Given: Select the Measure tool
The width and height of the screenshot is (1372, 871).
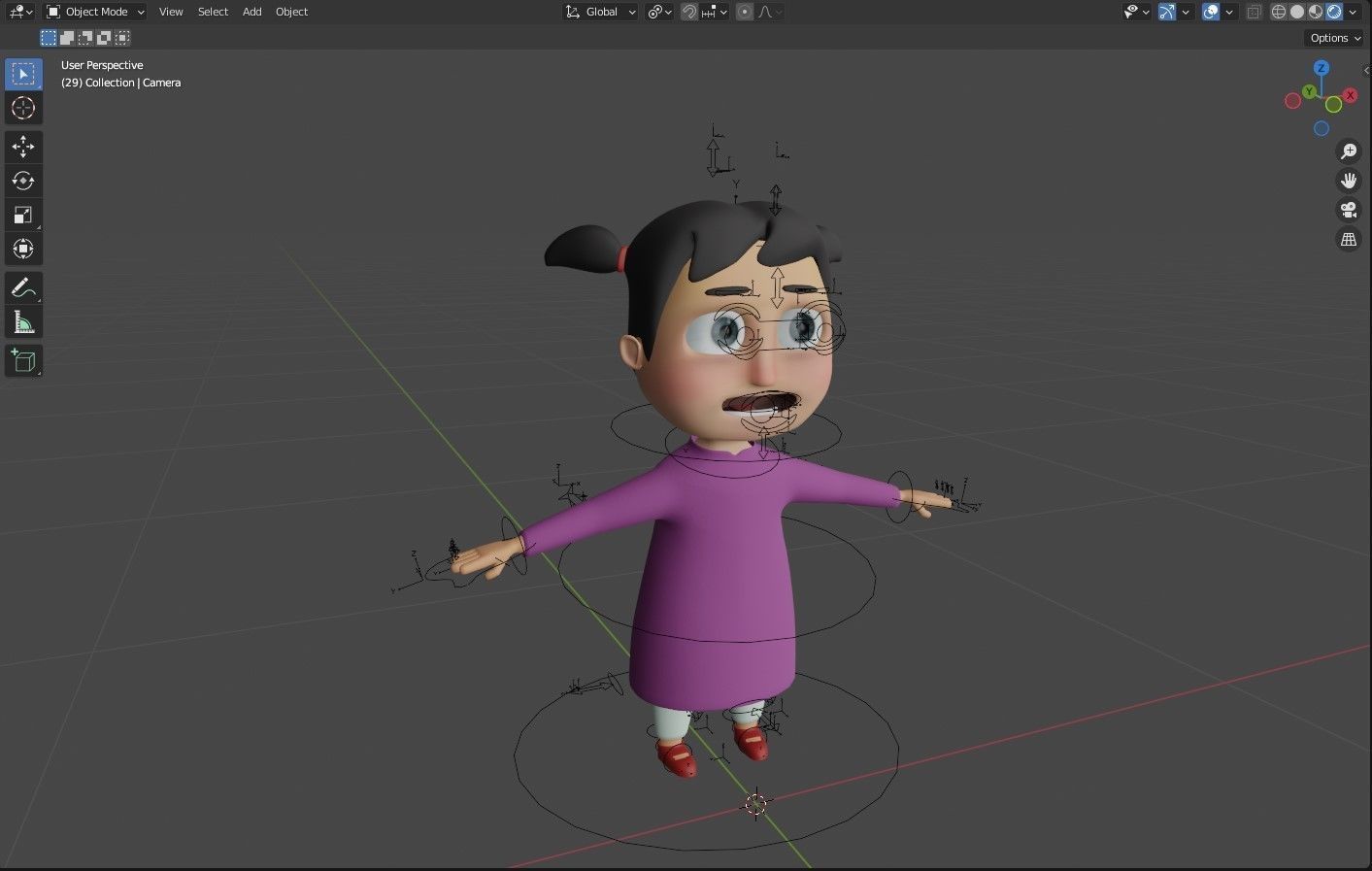Looking at the screenshot, I should click(23, 321).
